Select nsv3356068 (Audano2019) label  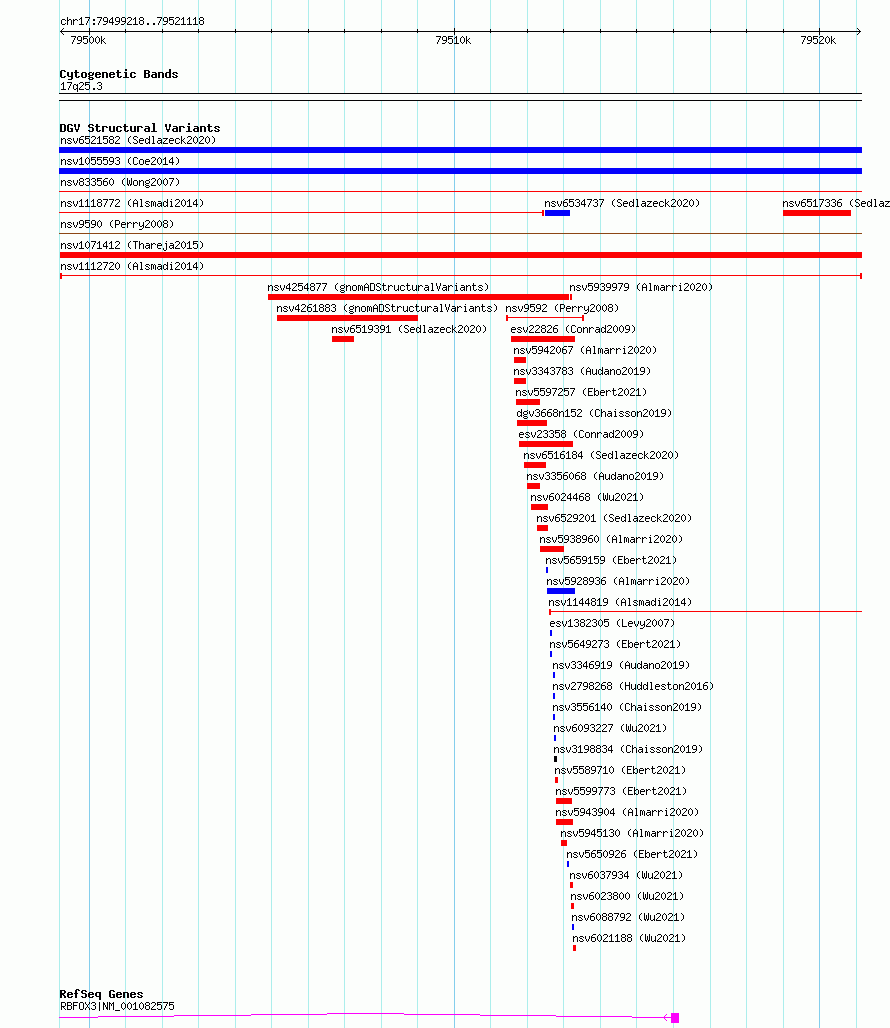pyautogui.click(x=595, y=475)
